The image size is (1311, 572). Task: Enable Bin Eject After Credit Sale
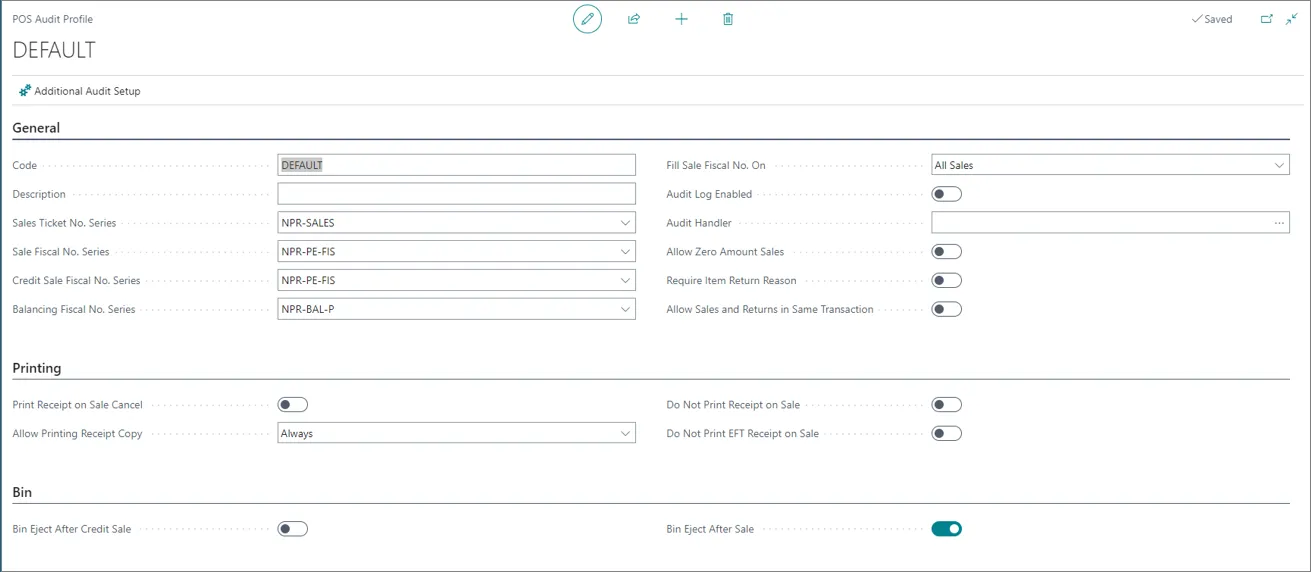[292, 529]
